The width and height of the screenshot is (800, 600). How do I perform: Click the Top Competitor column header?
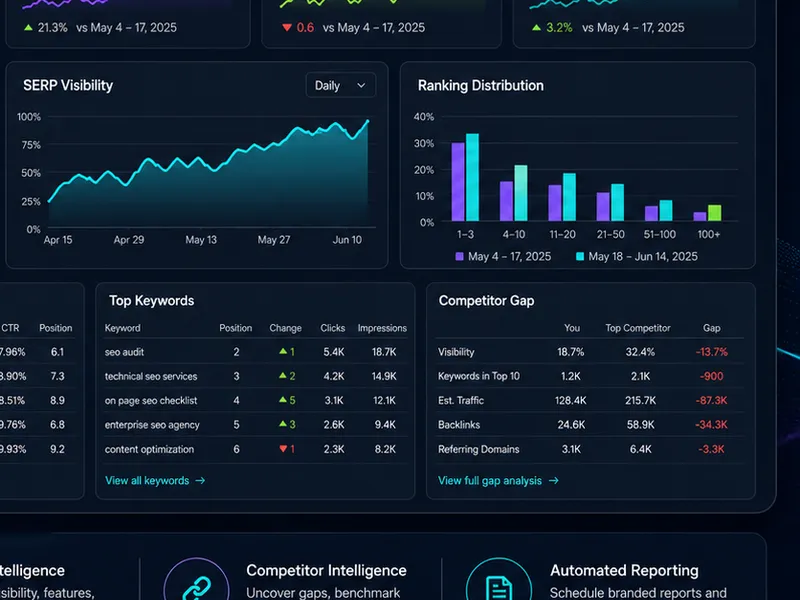pyautogui.click(x=638, y=328)
